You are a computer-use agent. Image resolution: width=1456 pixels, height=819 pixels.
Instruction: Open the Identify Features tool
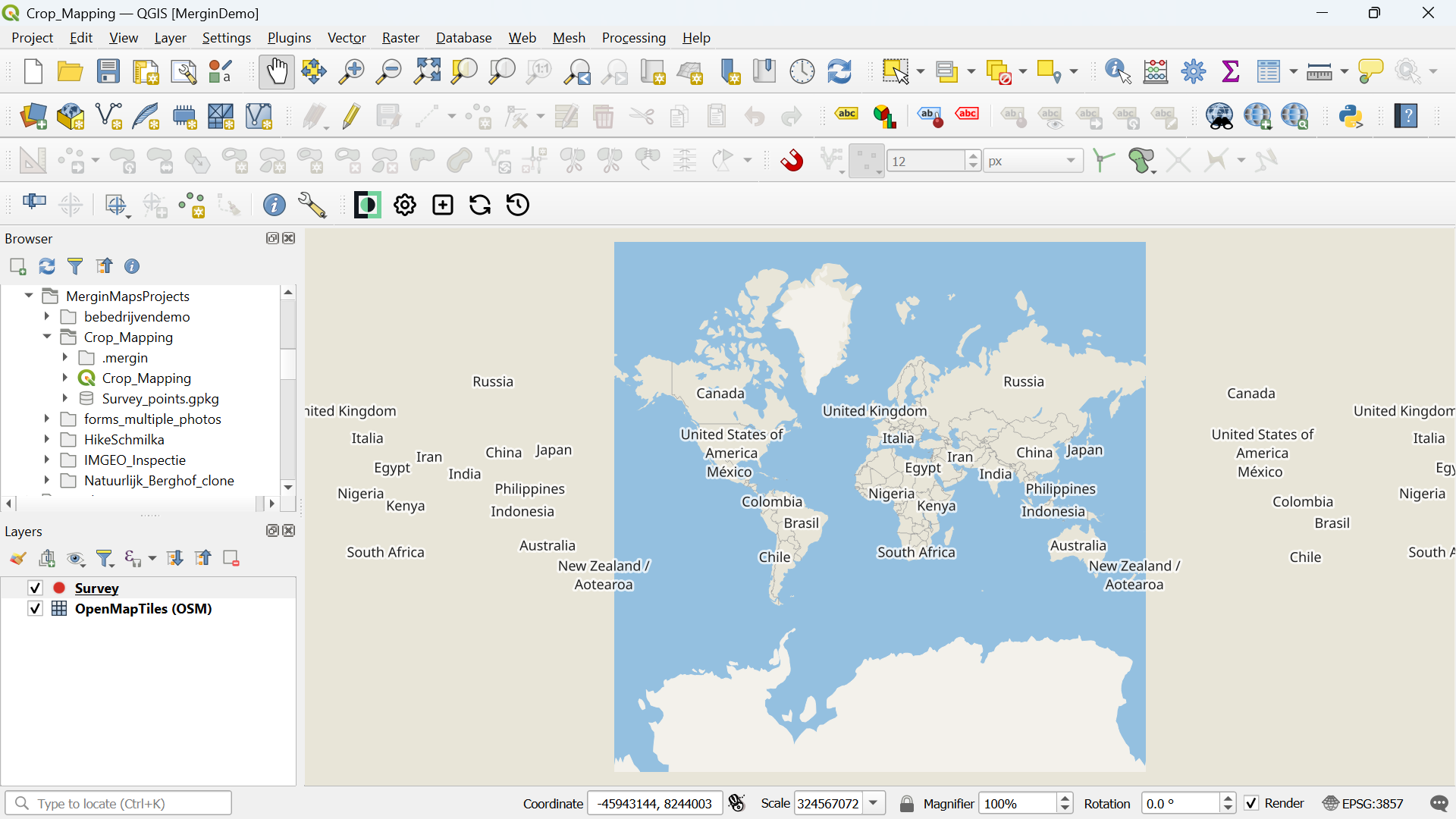coord(1118,72)
